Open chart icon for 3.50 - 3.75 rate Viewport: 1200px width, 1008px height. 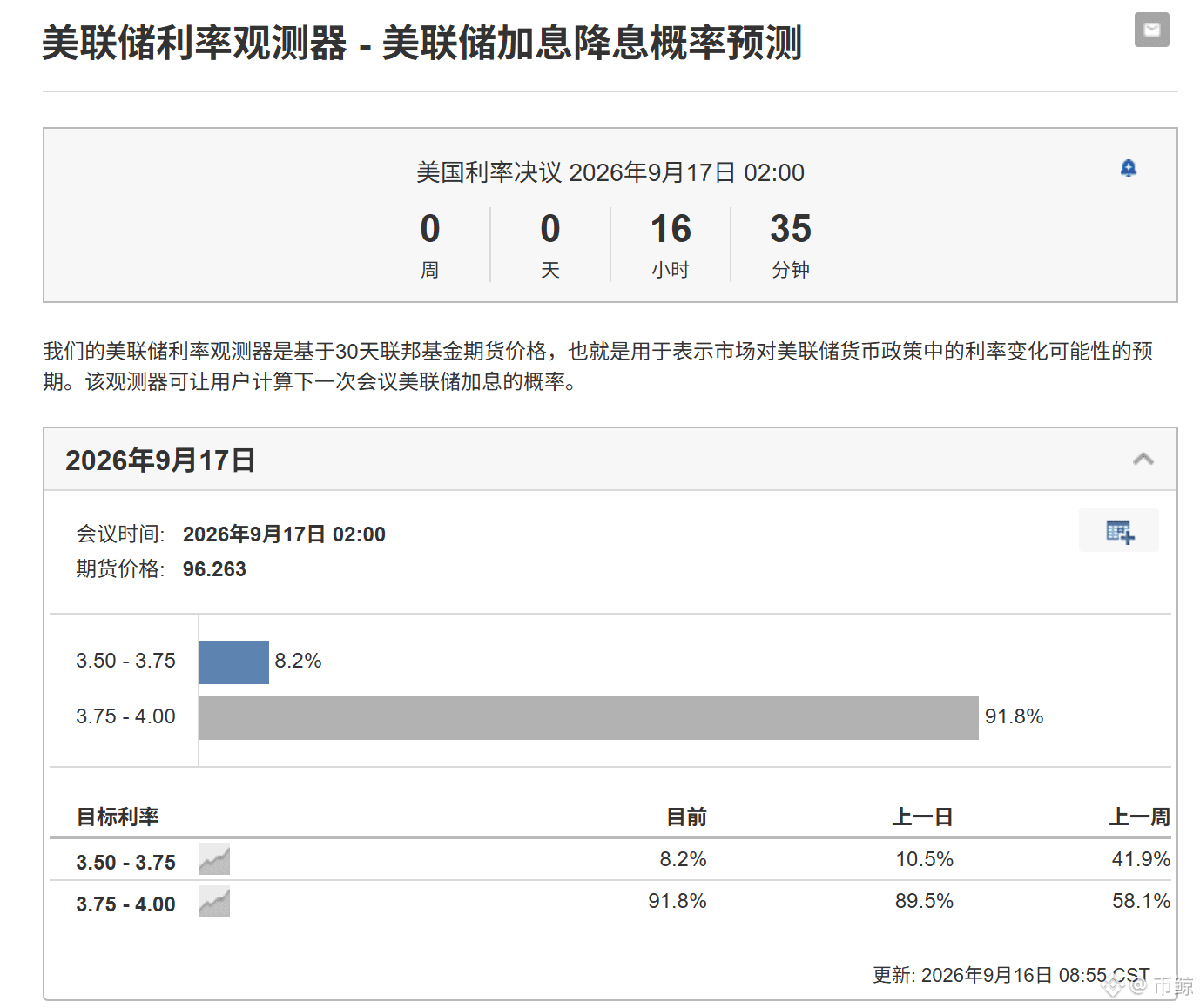tap(214, 860)
